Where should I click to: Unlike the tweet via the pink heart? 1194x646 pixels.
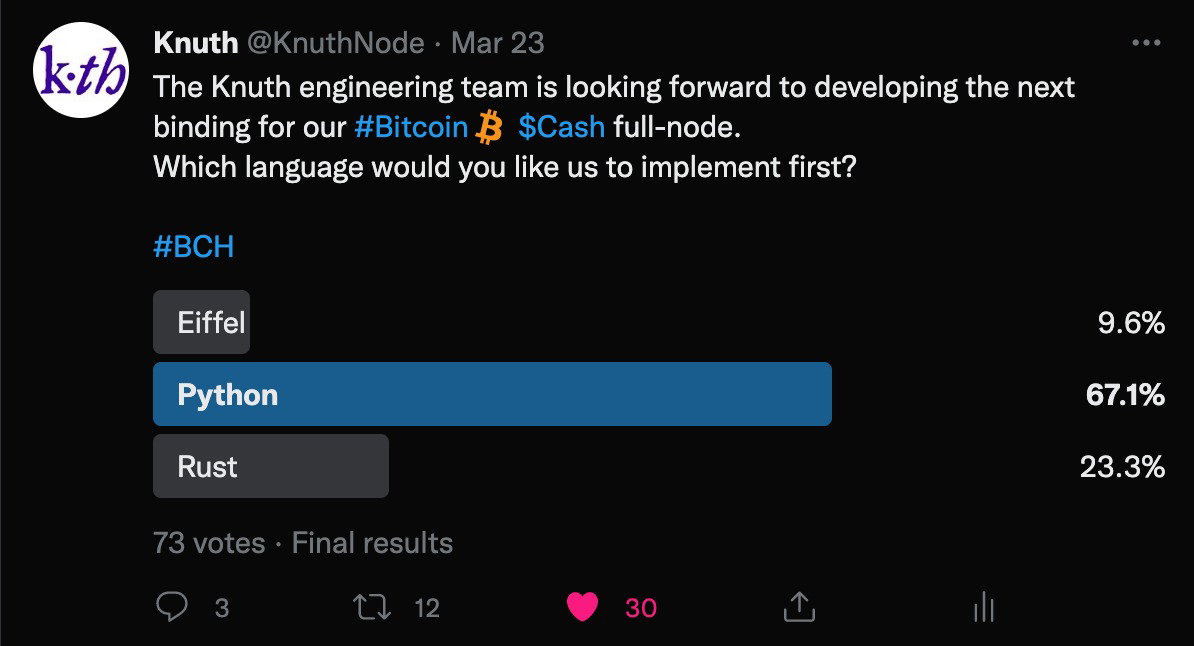(x=583, y=607)
